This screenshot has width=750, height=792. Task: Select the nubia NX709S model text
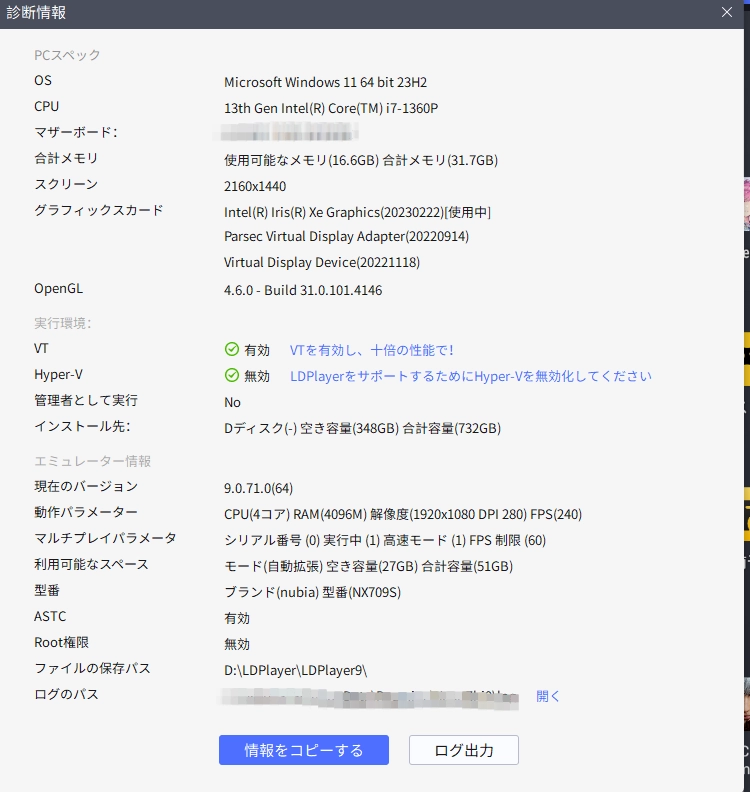click(x=311, y=592)
